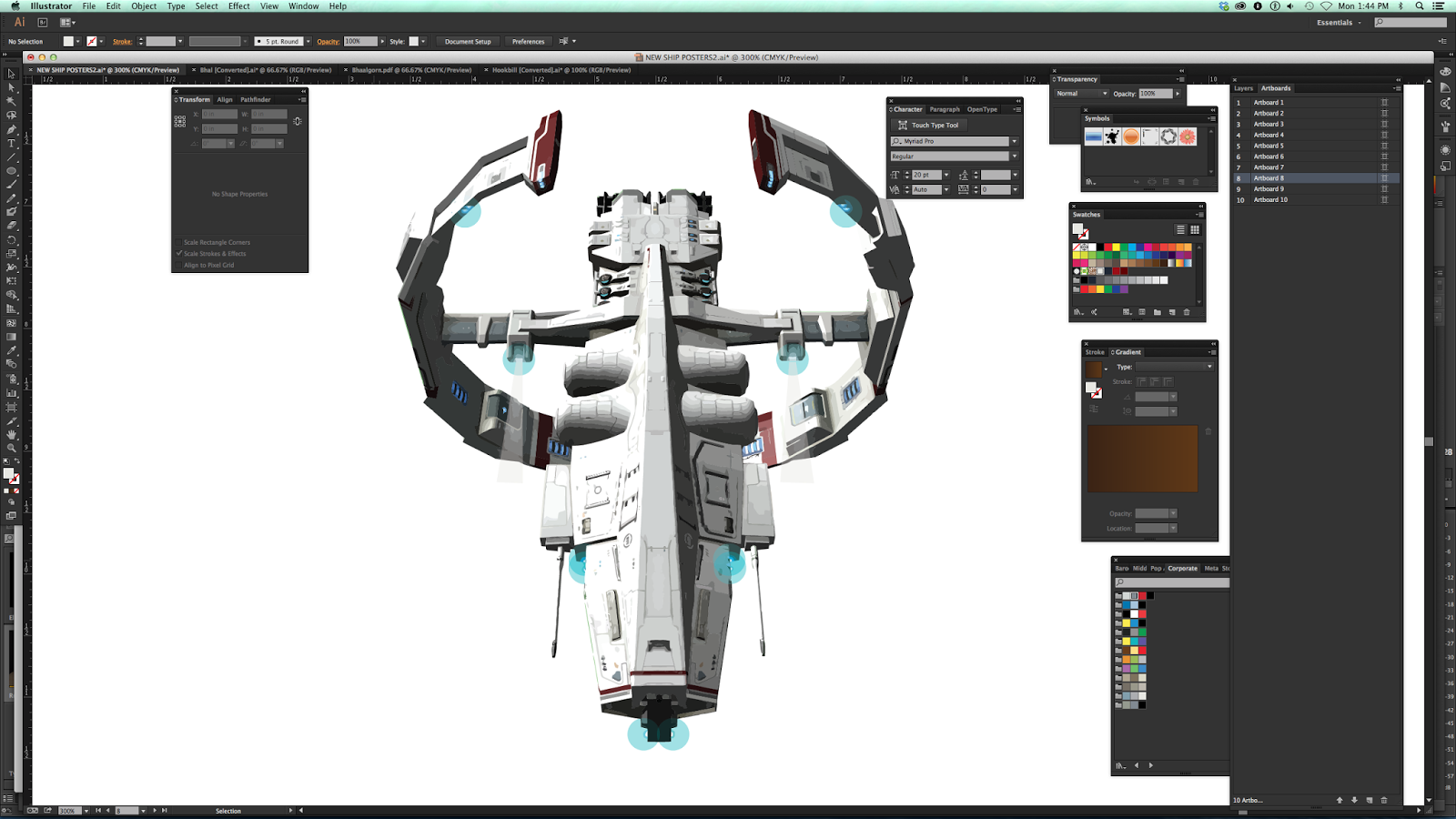The height and width of the screenshot is (819, 1456).
Task: Select the Line Segment tool
Action: (x=11, y=157)
